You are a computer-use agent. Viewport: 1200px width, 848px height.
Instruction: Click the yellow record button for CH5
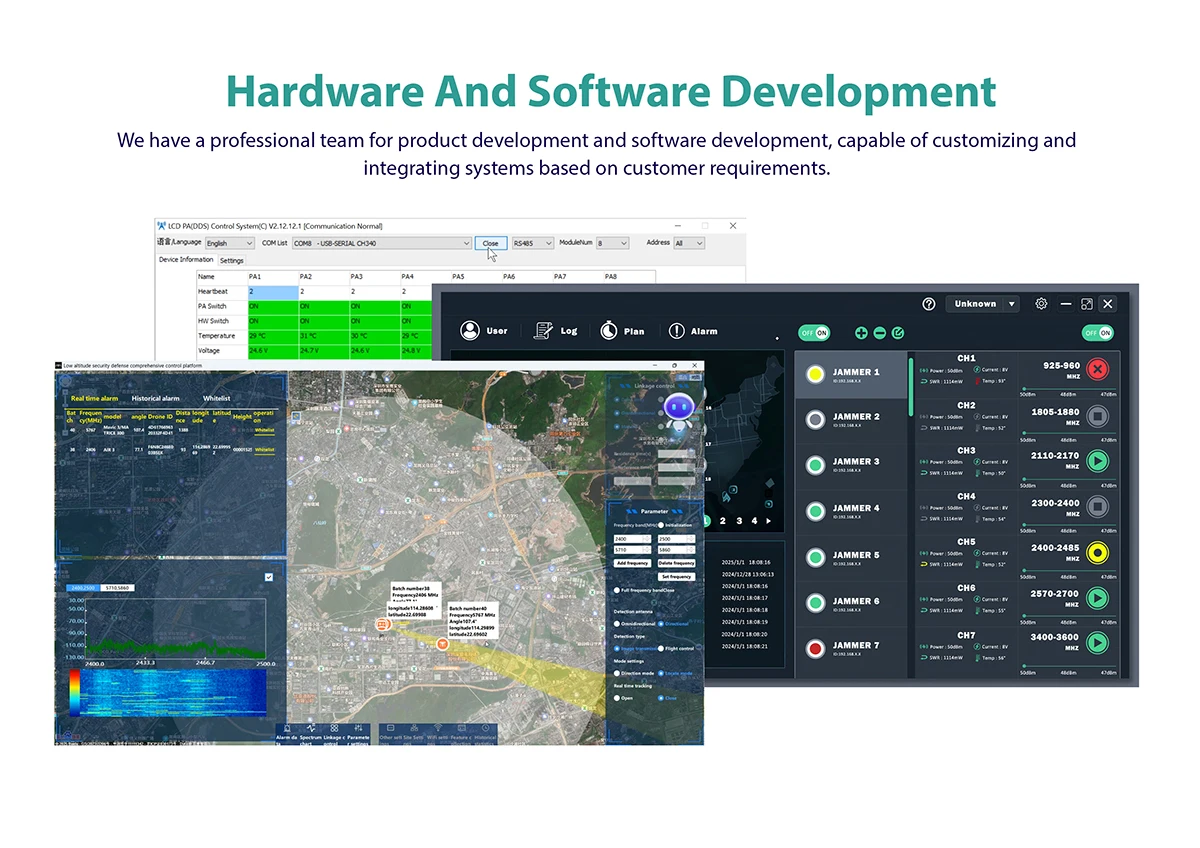[x=1098, y=554]
